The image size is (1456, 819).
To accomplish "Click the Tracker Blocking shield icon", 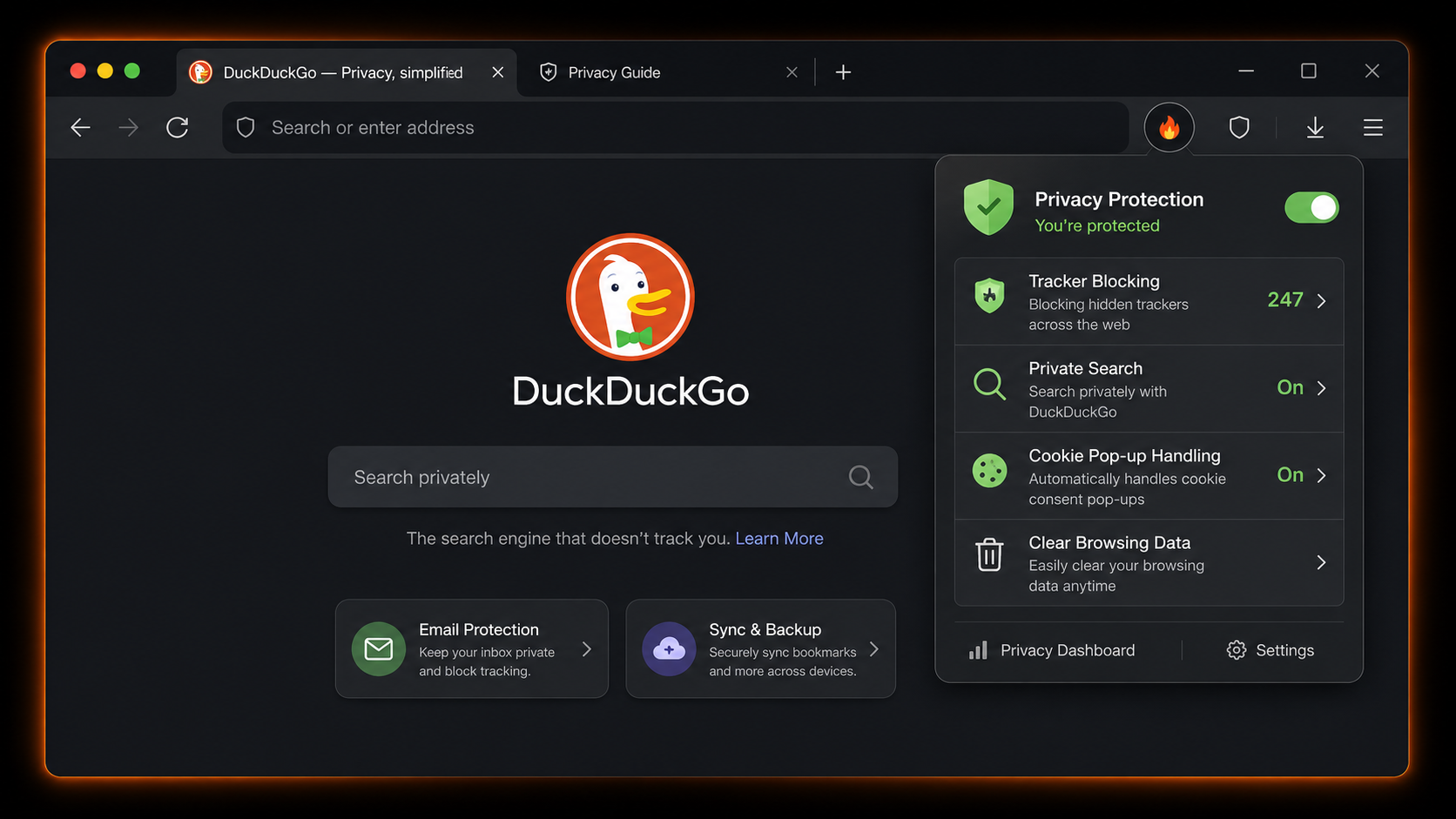I will pyautogui.click(x=989, y=296).
